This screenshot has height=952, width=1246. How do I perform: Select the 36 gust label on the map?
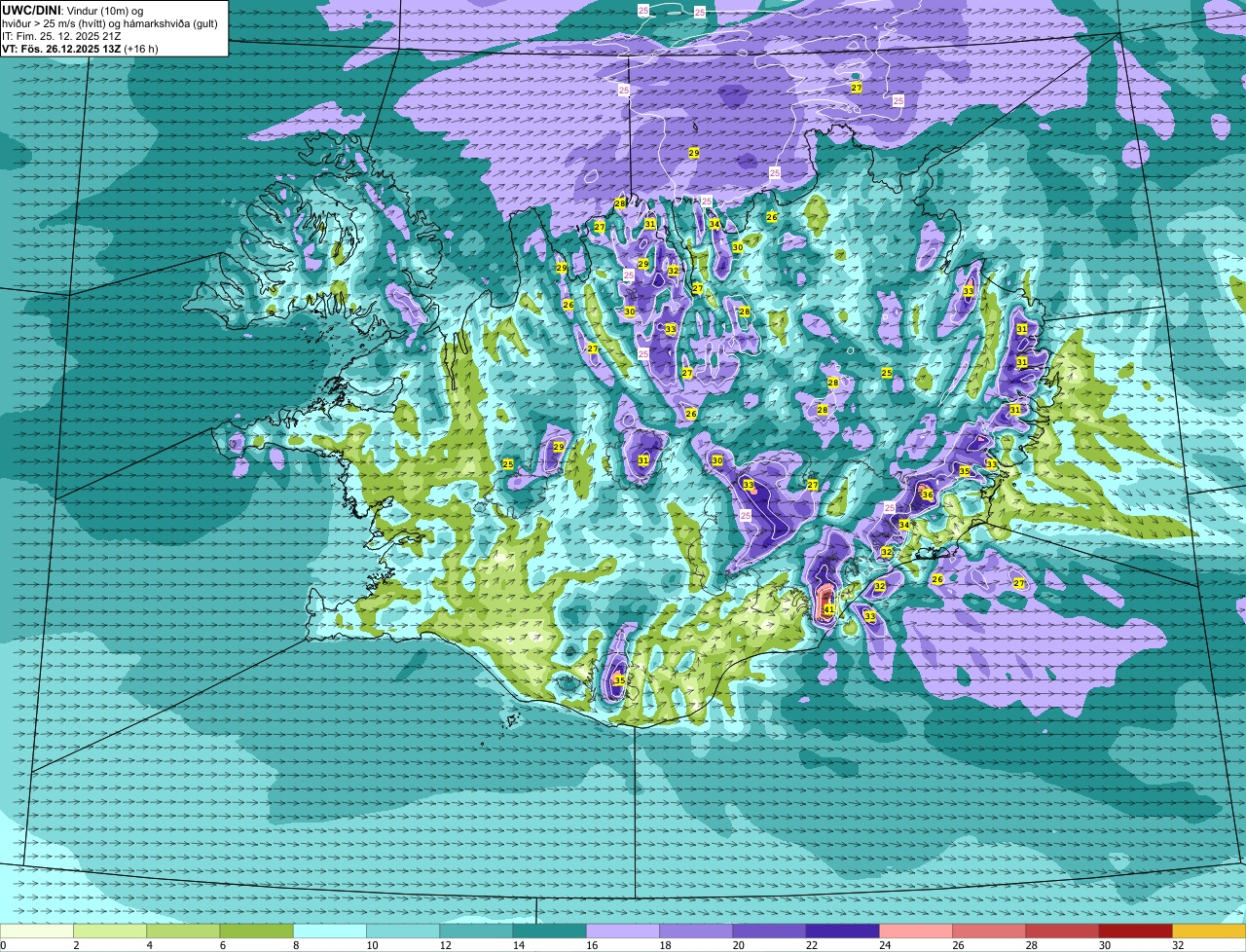click(928, 494)
